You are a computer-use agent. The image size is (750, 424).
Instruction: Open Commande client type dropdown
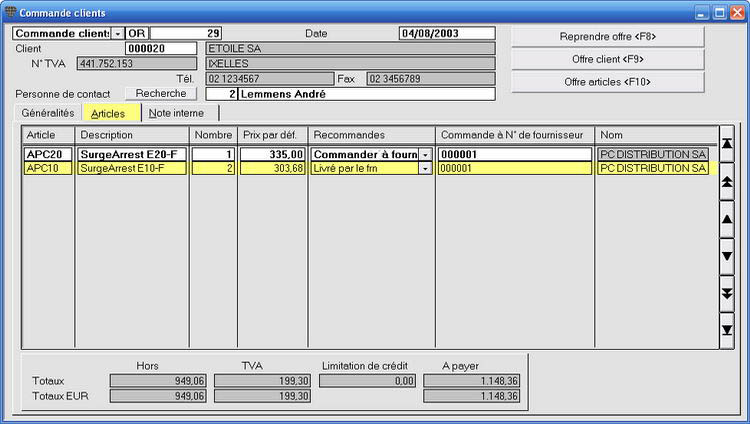(x=117, y=33)
